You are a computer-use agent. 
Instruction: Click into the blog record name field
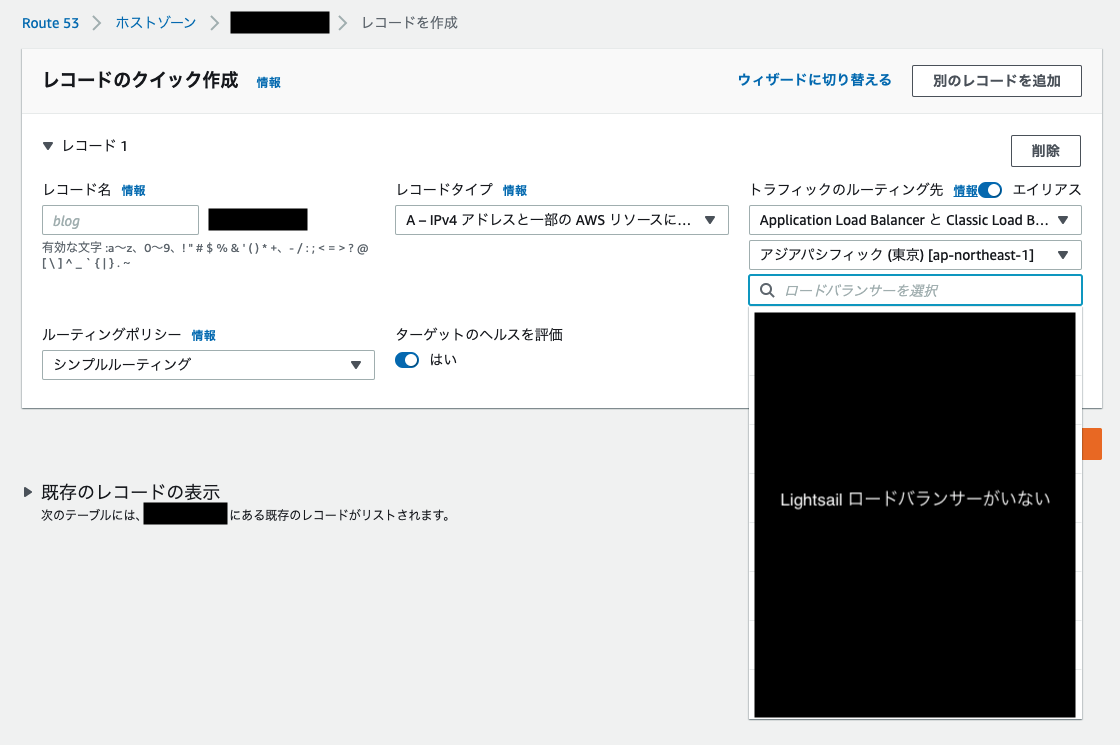(x=120, y=220)
